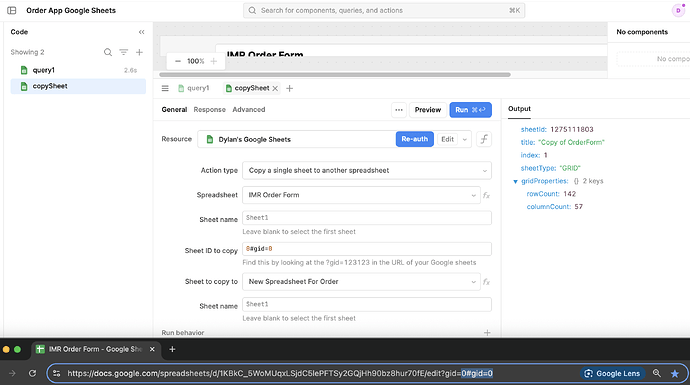Toggle fx mode for Spreadsheet field

click(486, 195)
